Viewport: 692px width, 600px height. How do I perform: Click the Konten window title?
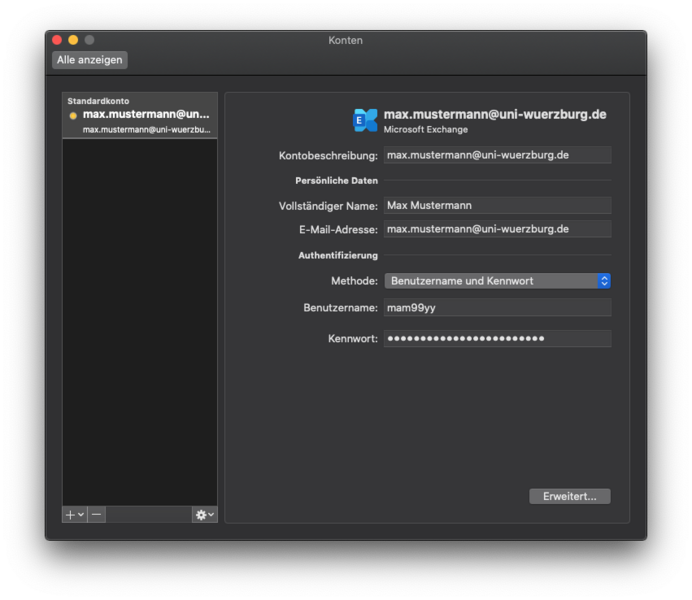coord(345,40)
